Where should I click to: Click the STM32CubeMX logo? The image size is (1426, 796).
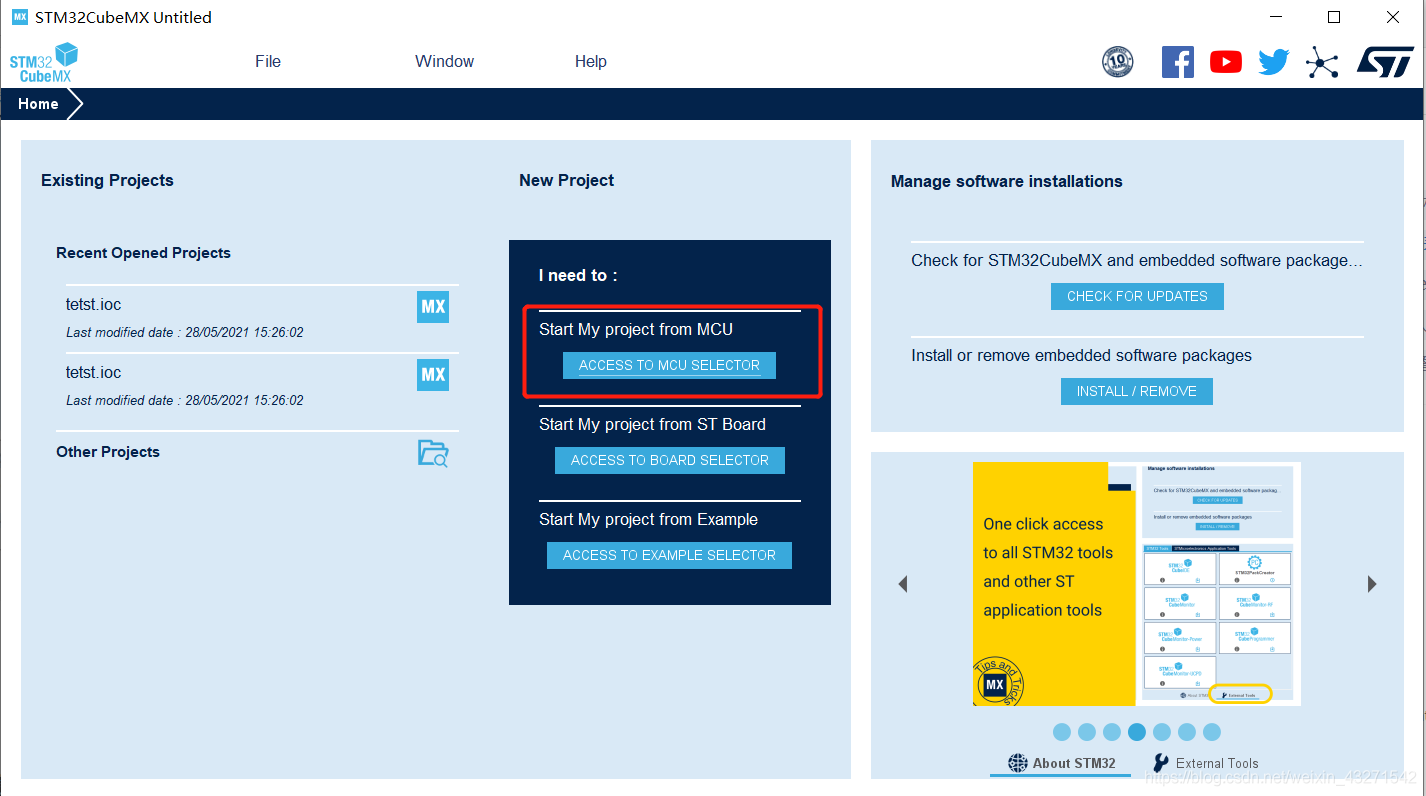pyautogui.click(x=44, y=63)
